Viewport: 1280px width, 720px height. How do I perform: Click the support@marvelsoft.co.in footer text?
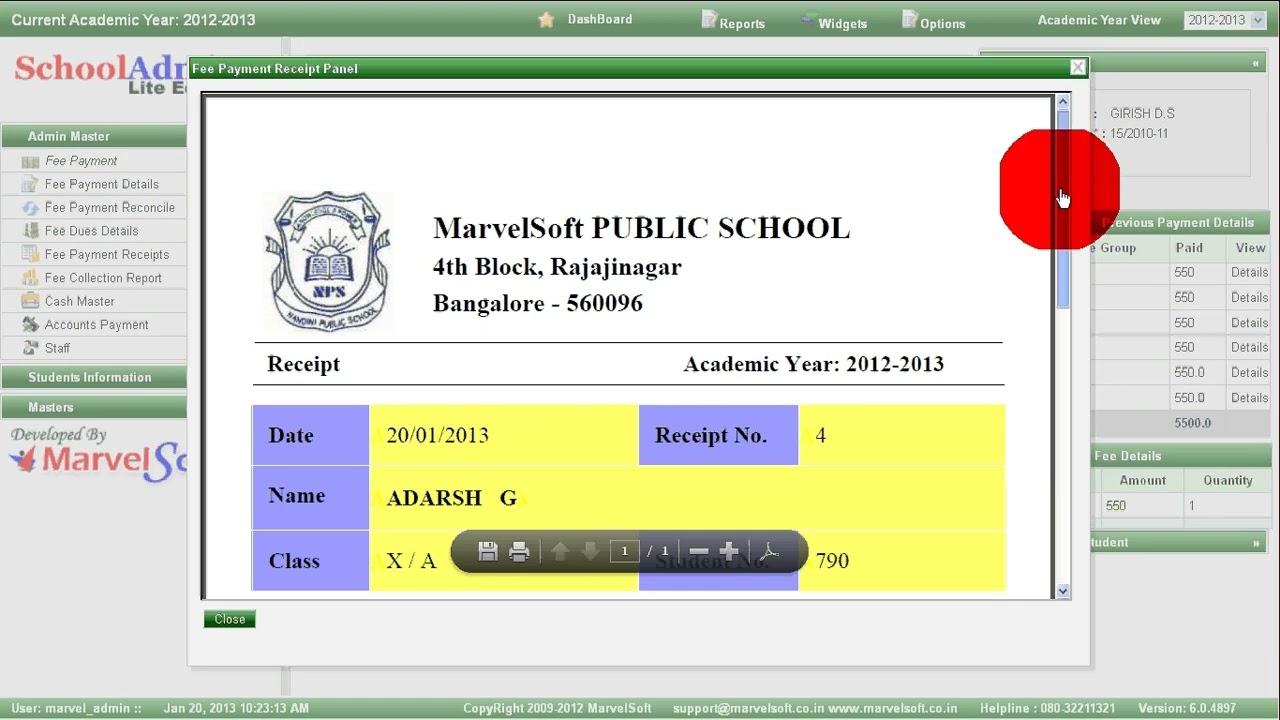click(748, 708)
